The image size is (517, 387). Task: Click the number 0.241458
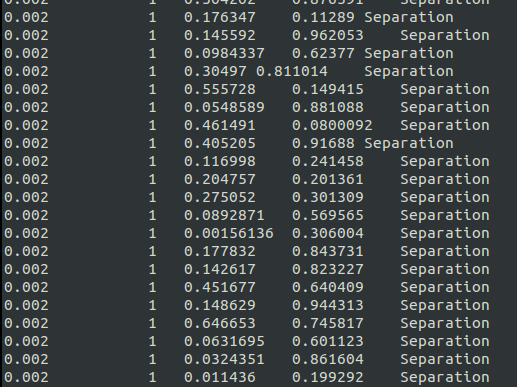click(x=328, y=161)
